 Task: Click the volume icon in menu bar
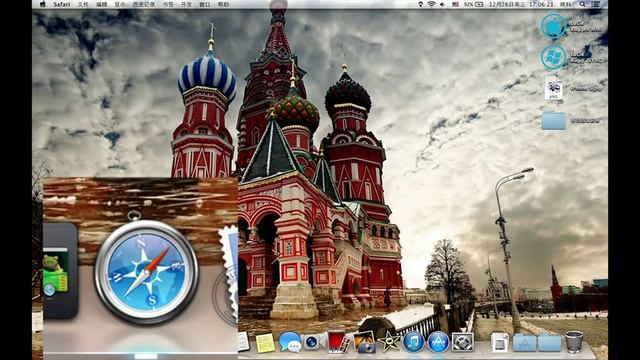(x=443, y=4)
